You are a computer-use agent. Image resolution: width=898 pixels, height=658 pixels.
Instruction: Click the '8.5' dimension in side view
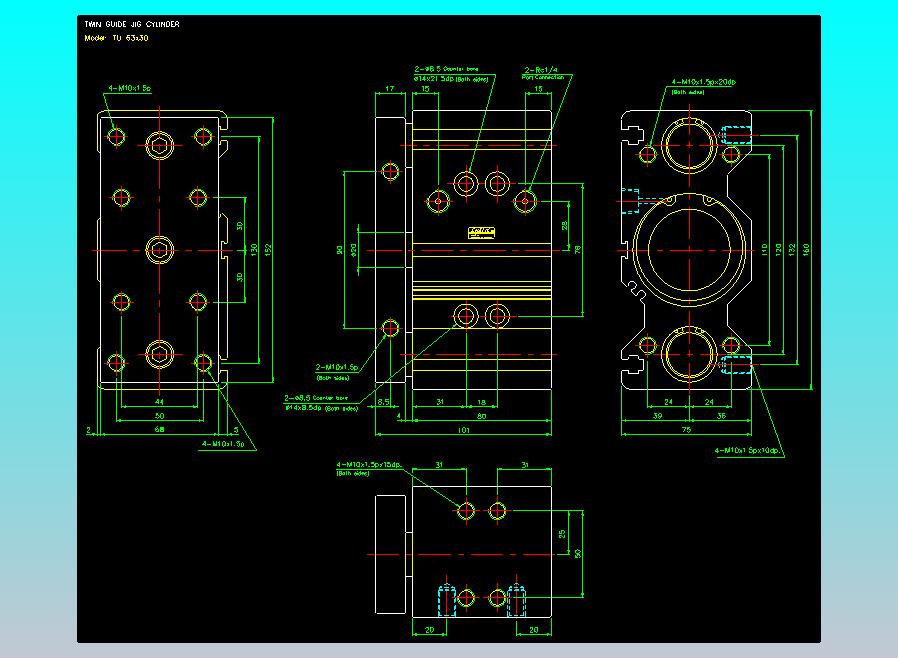point(384,402)
